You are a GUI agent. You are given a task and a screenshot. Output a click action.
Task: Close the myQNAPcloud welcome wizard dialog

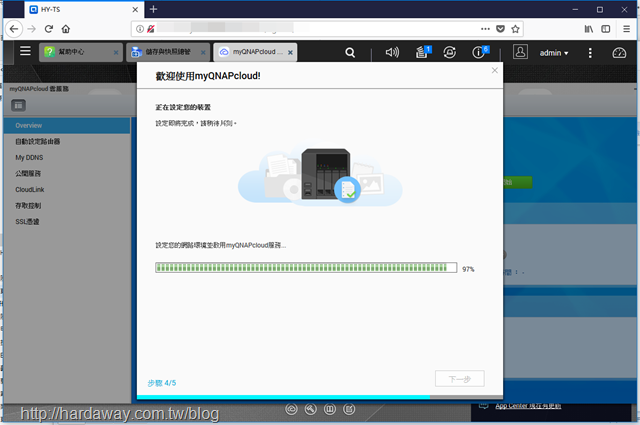point(494,70)
